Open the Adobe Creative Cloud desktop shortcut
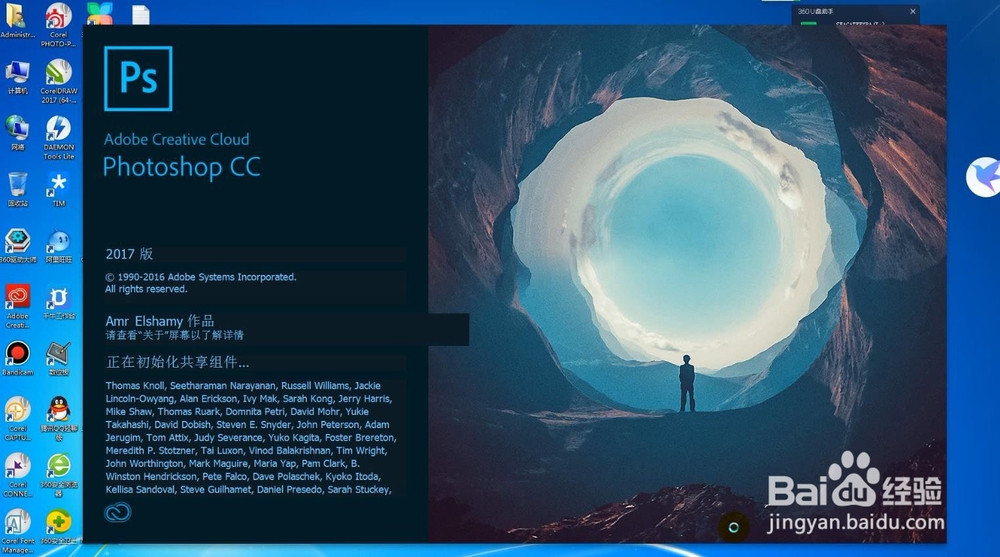1000x557 pixels. click(x=17, y=306)
